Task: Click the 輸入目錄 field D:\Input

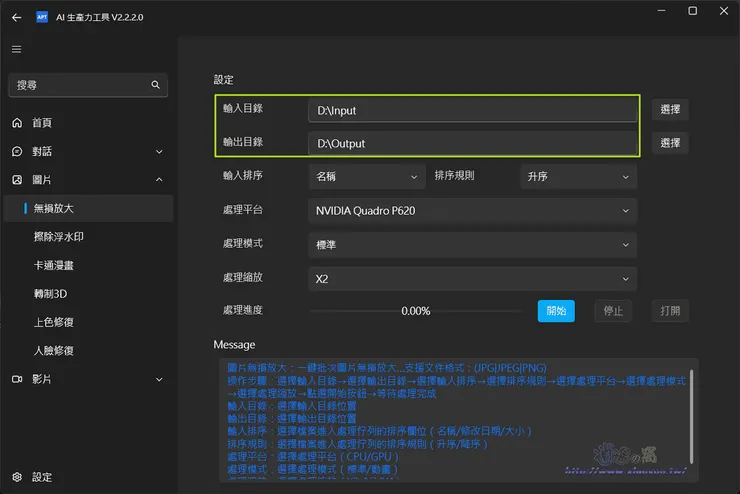Action: (472, 110)
